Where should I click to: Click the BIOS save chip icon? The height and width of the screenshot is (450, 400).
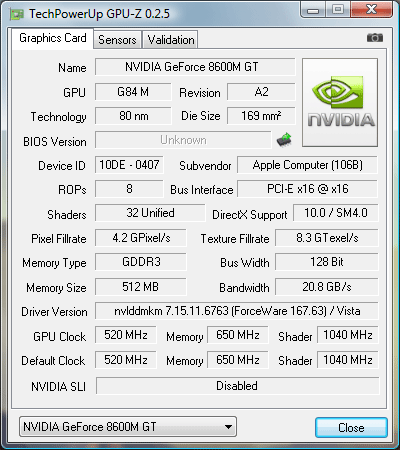pos(284,140)
